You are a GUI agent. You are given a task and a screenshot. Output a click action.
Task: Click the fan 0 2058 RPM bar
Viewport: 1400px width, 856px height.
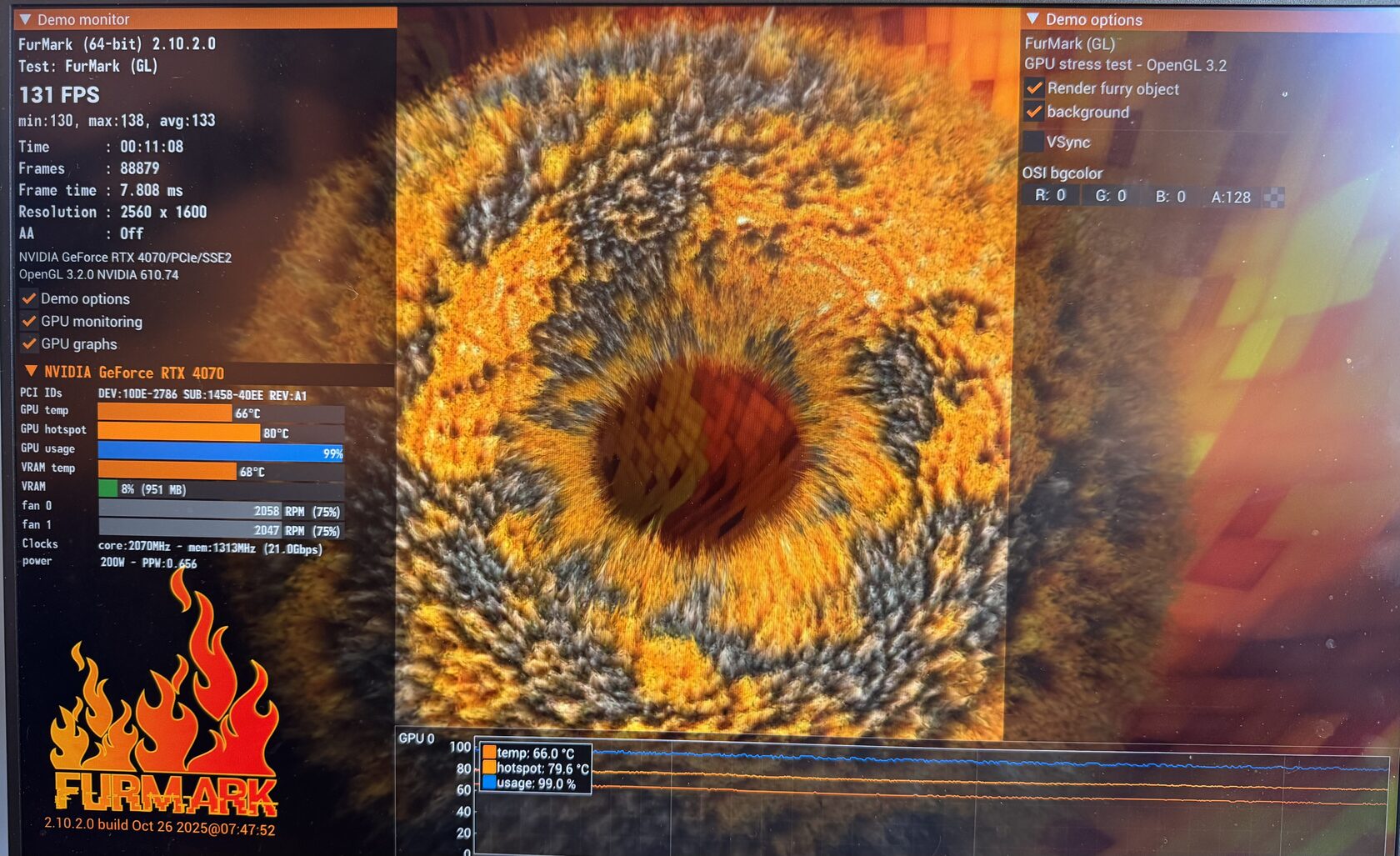coord(221,510)
